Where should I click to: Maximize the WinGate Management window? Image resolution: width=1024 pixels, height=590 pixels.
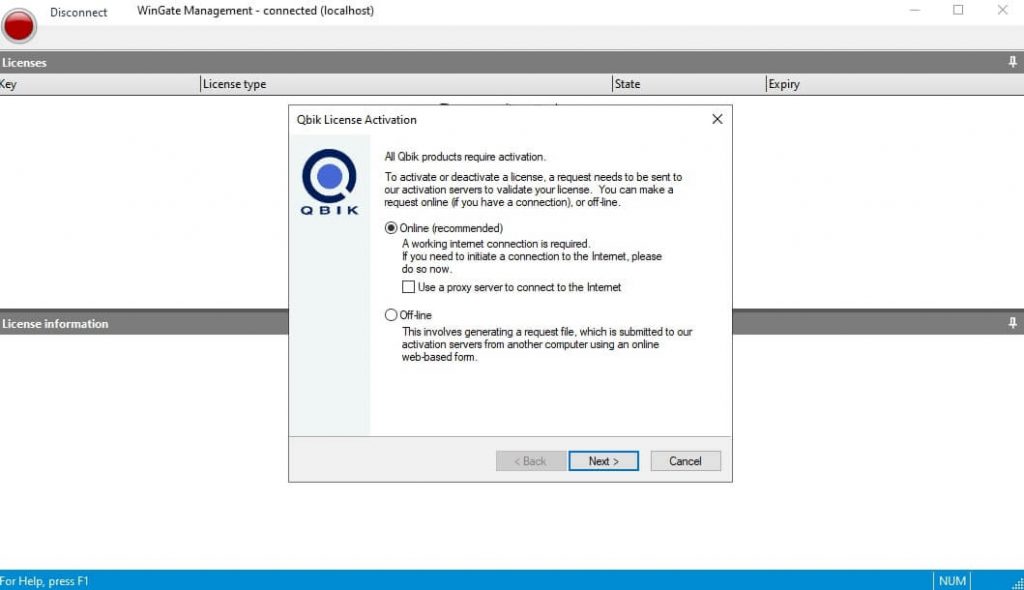pos(958,10)
